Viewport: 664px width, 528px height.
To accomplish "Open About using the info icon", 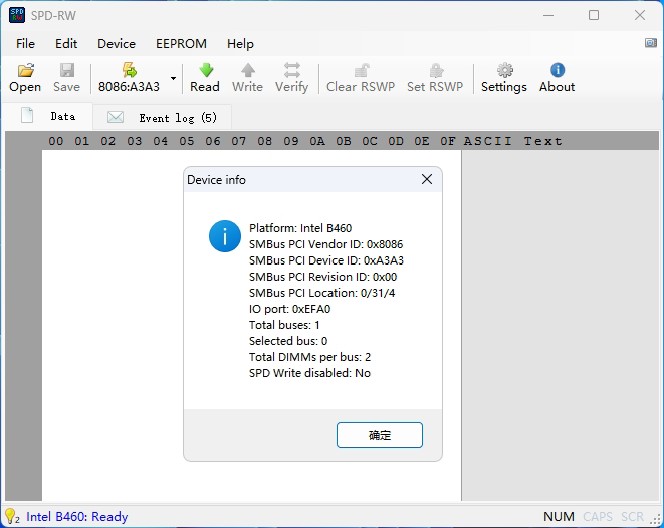I will [x=557, y=70].
